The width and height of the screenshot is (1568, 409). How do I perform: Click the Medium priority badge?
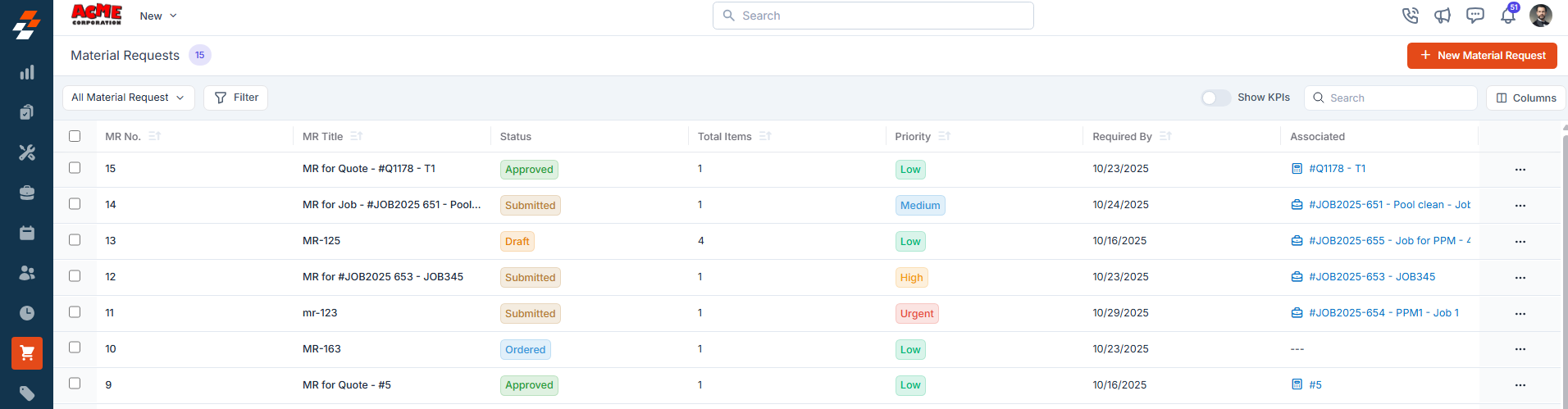[920, 206]
